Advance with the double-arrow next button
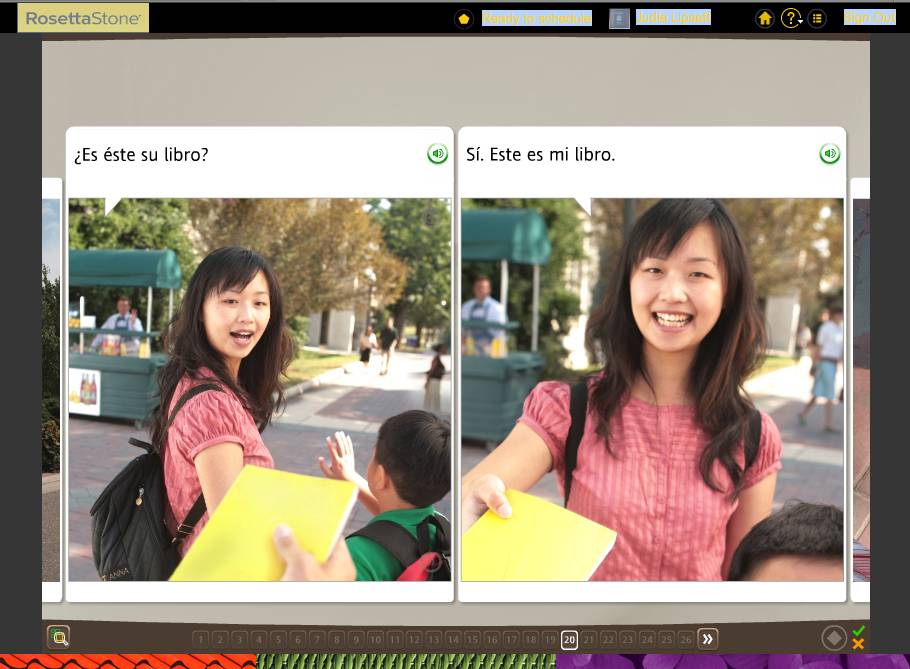 pos(707,639)
